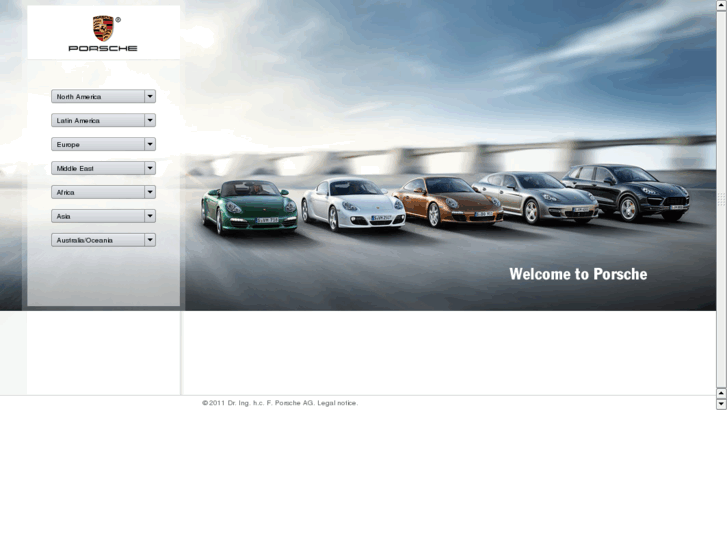Click the brown 911 car image

[x=448, y=201]
